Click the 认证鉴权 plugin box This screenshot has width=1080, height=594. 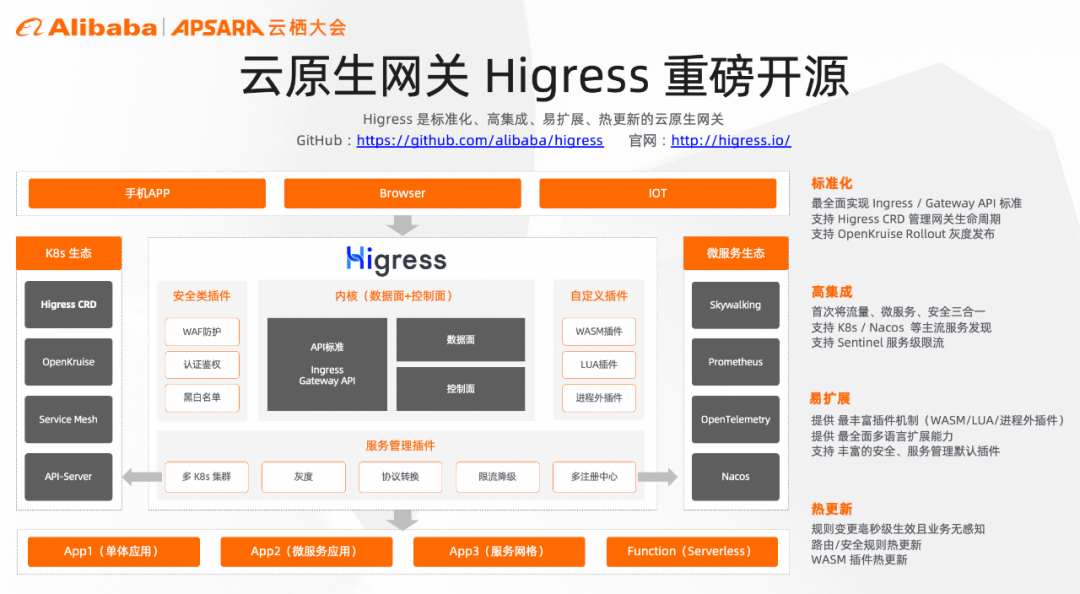click(x=202, y=365)
